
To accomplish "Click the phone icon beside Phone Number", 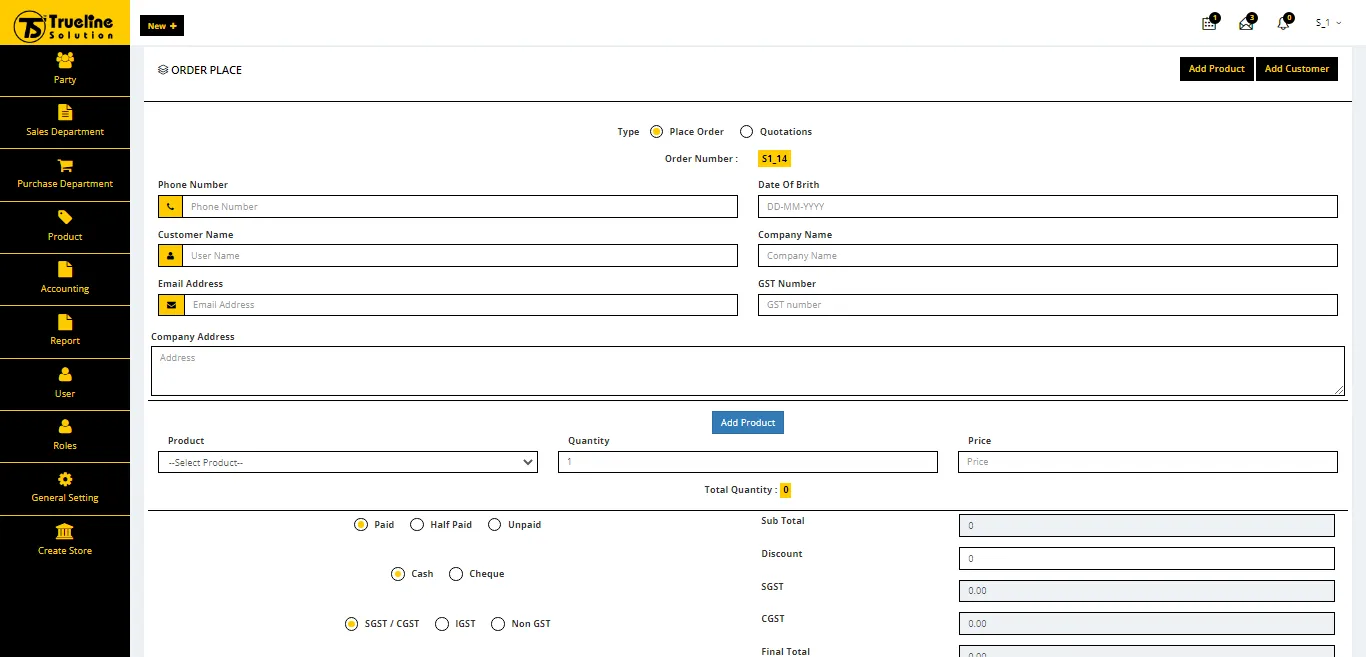I will click(170, 206).
